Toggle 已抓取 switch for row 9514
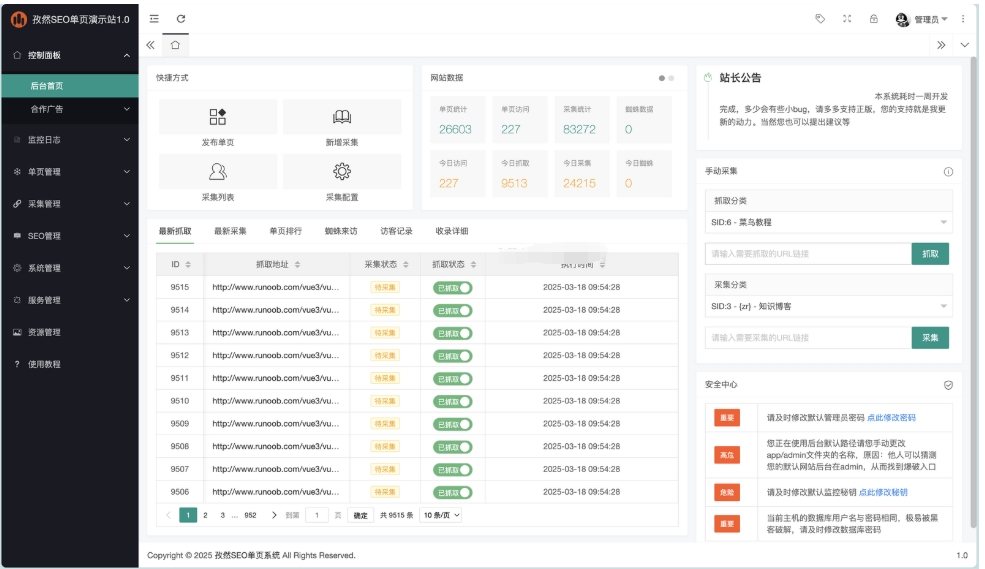This screenshot has height=569, width=985. tap(452, 310)
